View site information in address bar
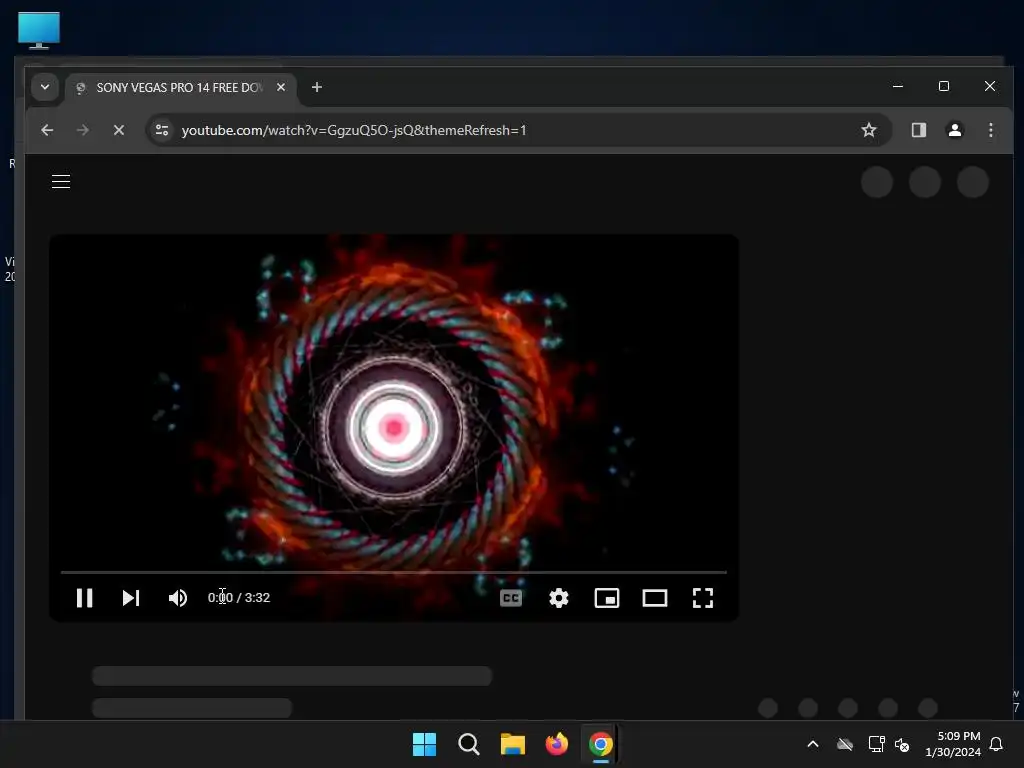1024x768 pixels. click(162, 130)
